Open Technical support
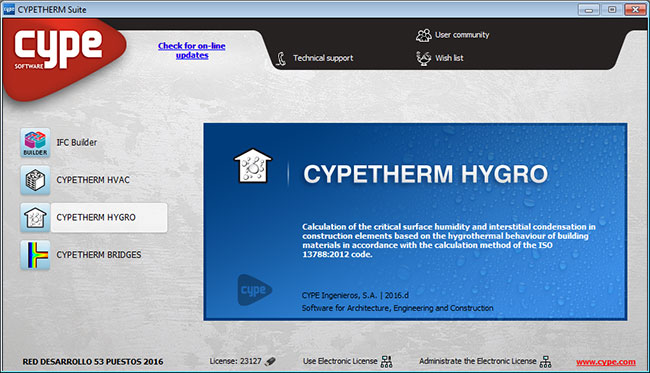This screenshot has width=650, height=373. click(323, 58)
